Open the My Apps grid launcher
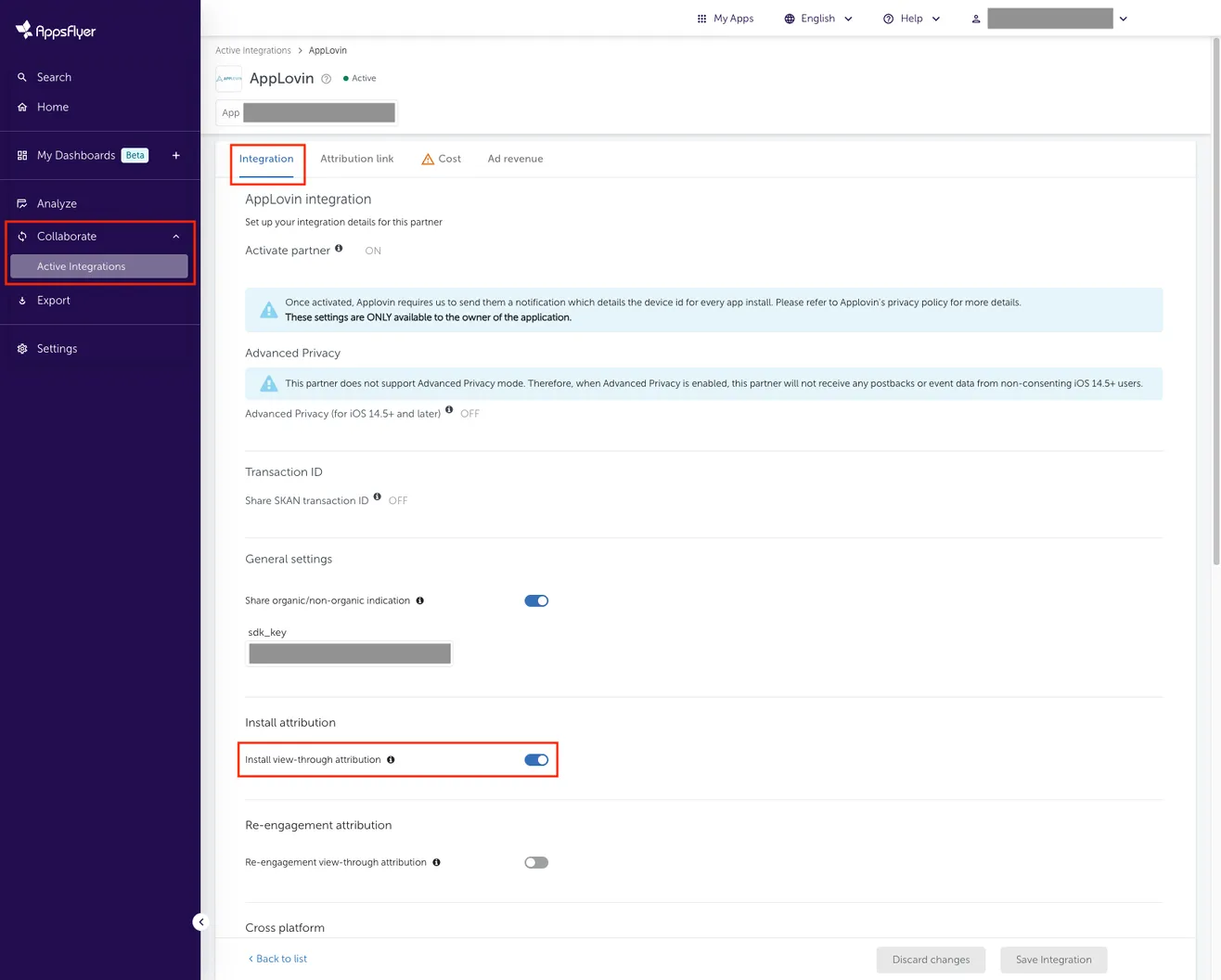Image resolution: width=1221 pixels, height=980 pixels. (x=702, y=18)
